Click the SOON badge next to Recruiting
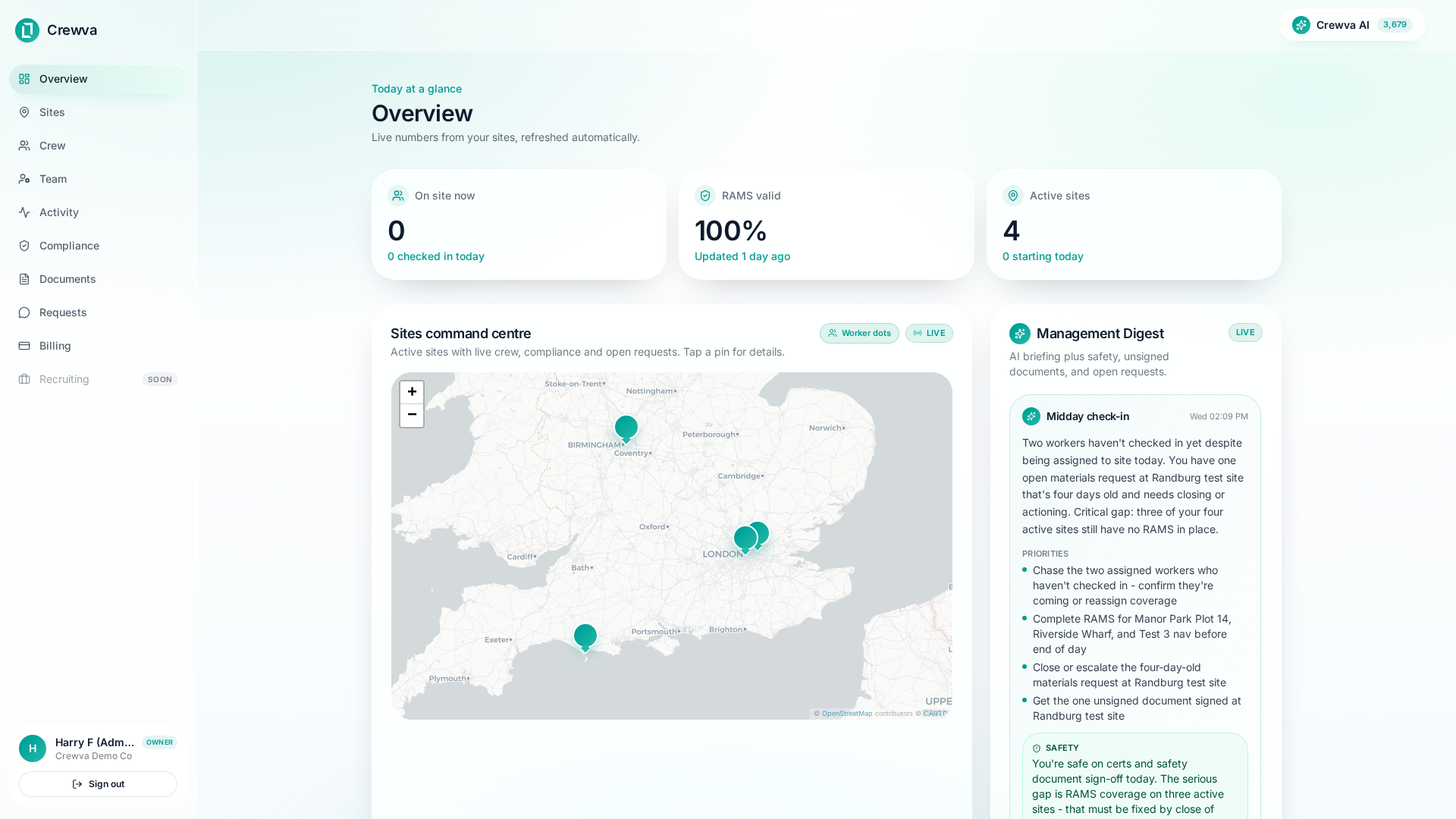This screenshot has height=819, width=1456. pos(160,379)
